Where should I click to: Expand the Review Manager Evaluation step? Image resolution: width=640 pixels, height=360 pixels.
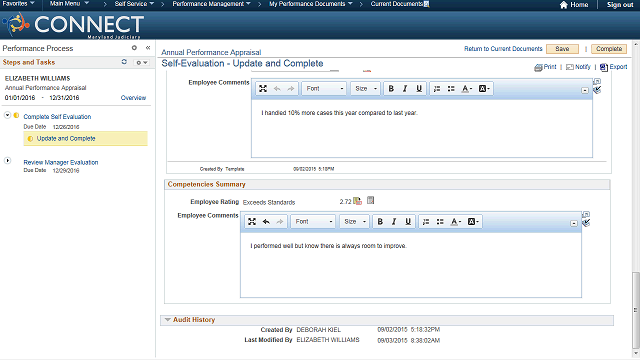(7, 160)
